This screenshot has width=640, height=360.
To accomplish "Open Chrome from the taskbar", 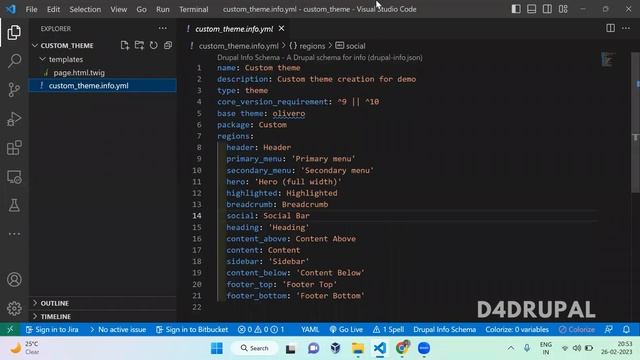I will pos(402,348).
